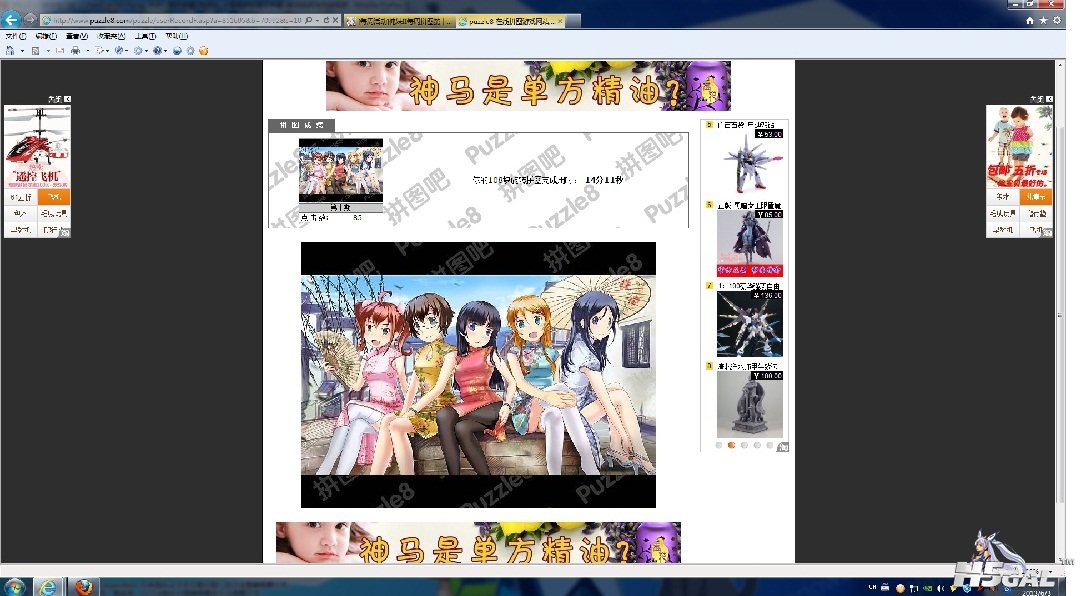This screenshot has height=596, width=1080.
Task: Click the middle-right category cell in right ad
Action: coord(1036,213)
